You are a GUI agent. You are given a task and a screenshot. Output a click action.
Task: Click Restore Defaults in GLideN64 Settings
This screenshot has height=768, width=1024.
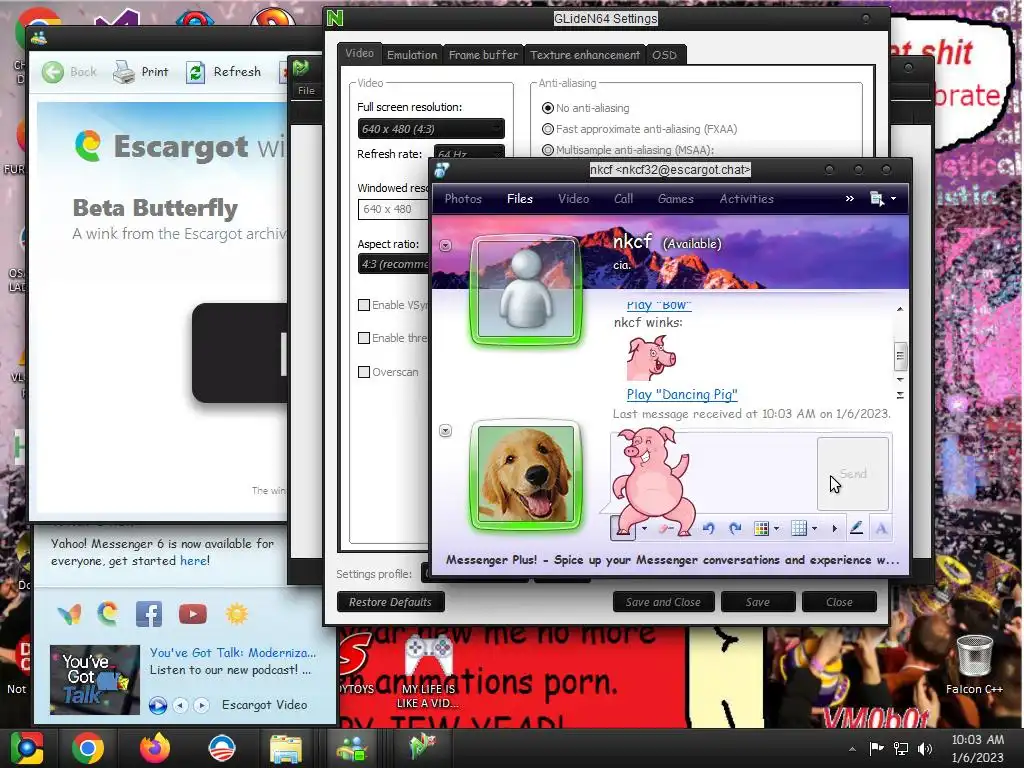click(390, 602)
